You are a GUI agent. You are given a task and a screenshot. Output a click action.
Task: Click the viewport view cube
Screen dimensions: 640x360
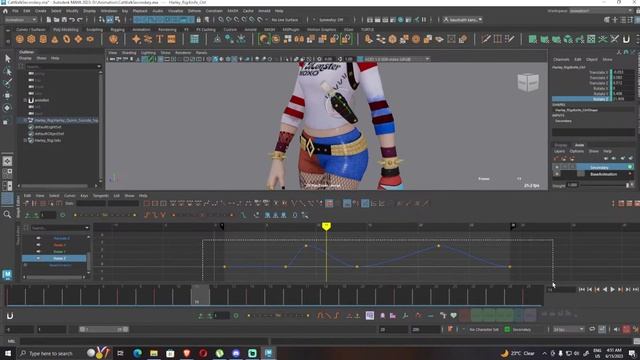(528, 82)
